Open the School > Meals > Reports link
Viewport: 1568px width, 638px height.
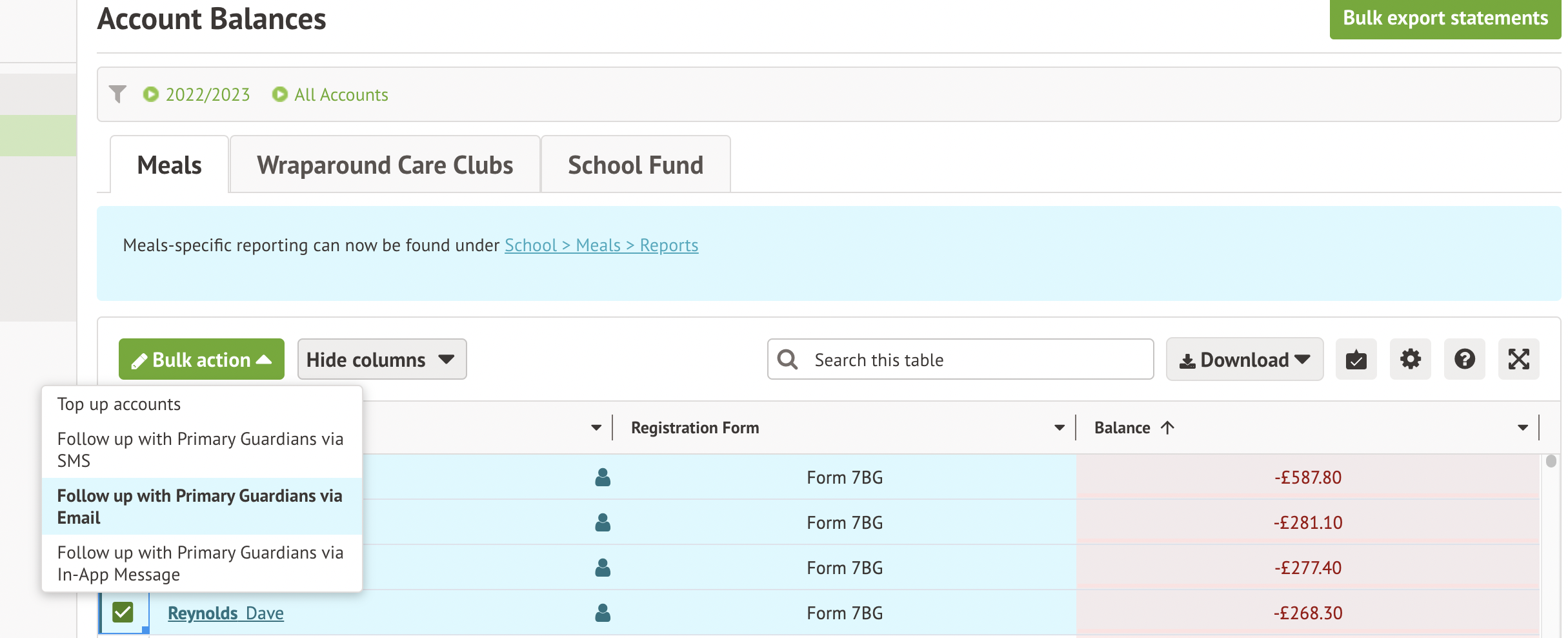point(601,245)
